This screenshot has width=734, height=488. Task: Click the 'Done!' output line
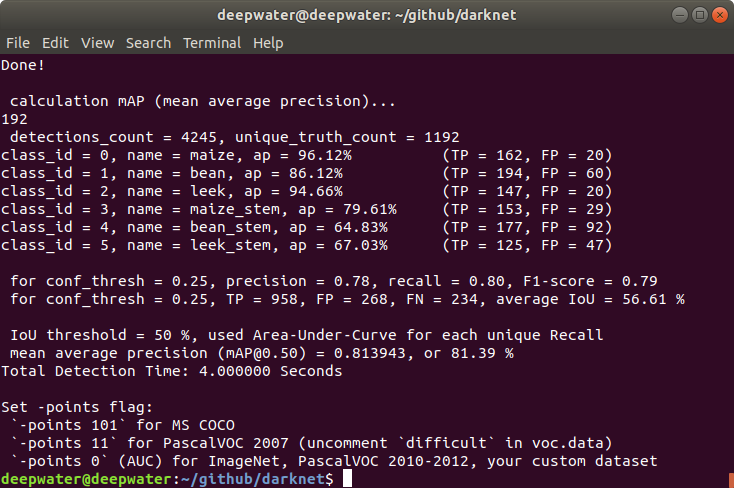[22, 65]
